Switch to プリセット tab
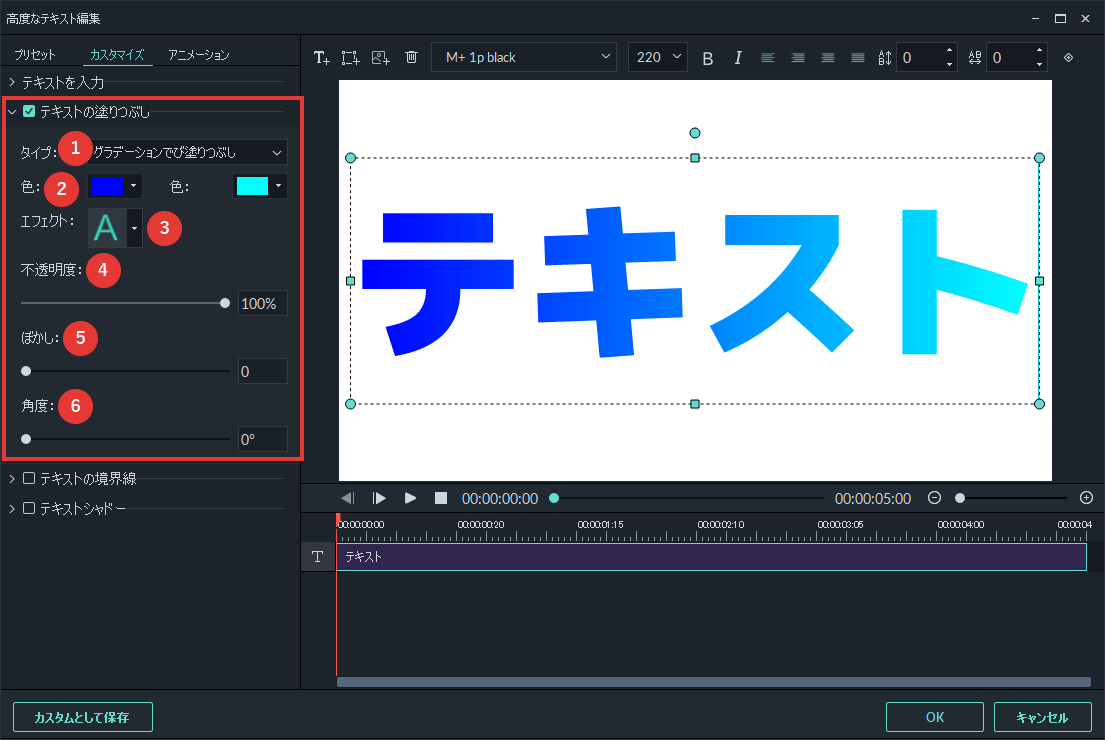The width and height of the screenshot is (1105, 740). tap(35, 55)
